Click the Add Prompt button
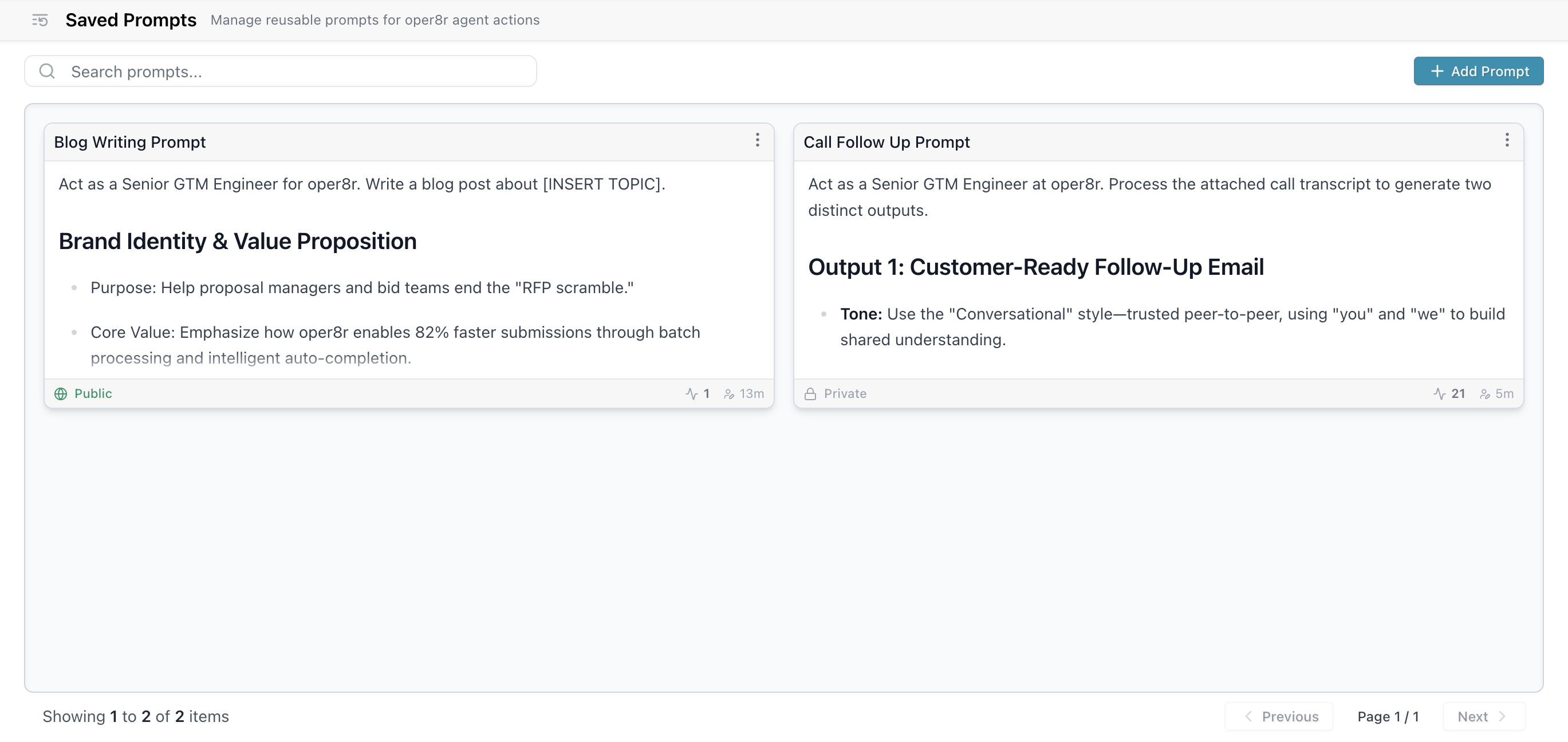This screenshot has width=1568, height=742. coord(1478,70)
